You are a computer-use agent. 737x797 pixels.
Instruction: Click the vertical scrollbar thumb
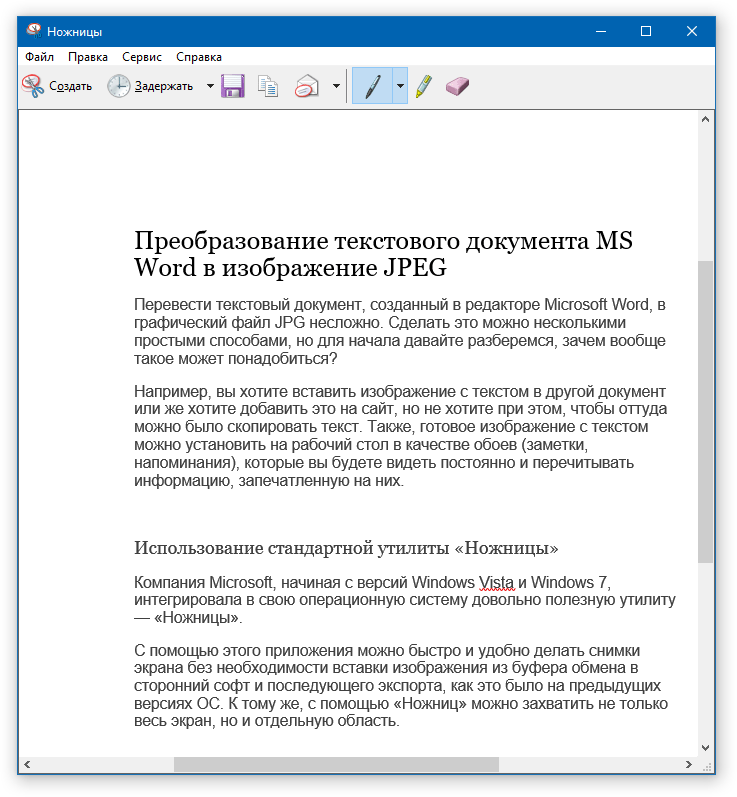pyautogui.click(x=706, y=410)
